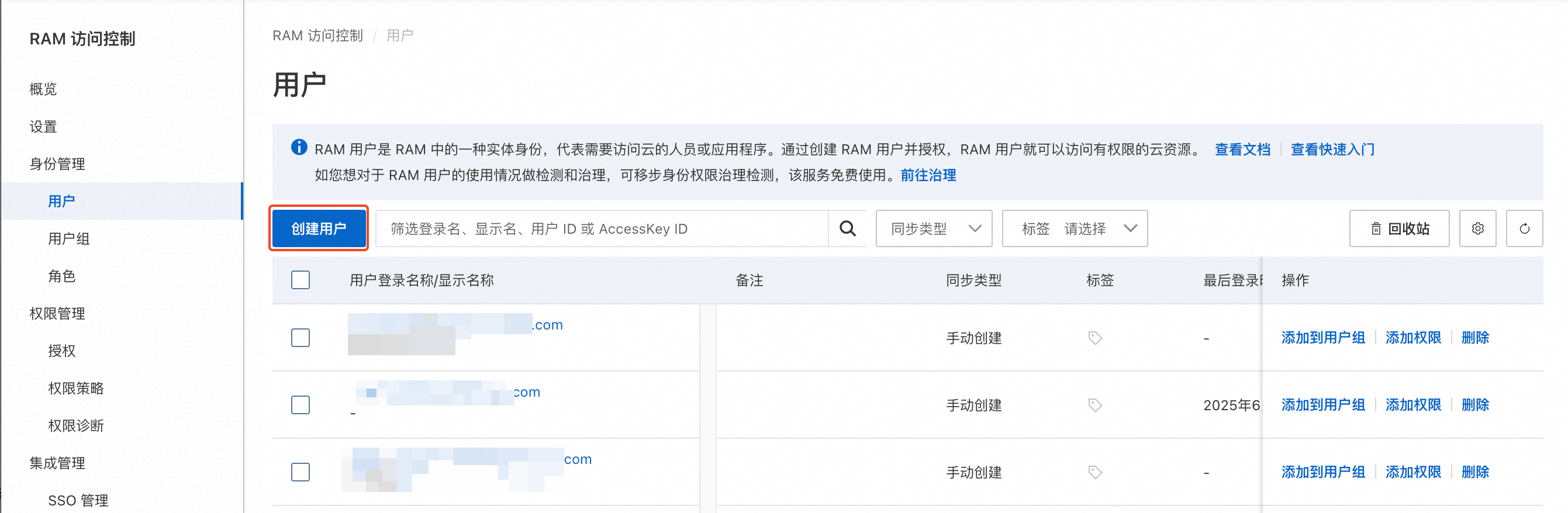
Task: Click 添加到用户组 in the third row
Action: (1322, 472)
